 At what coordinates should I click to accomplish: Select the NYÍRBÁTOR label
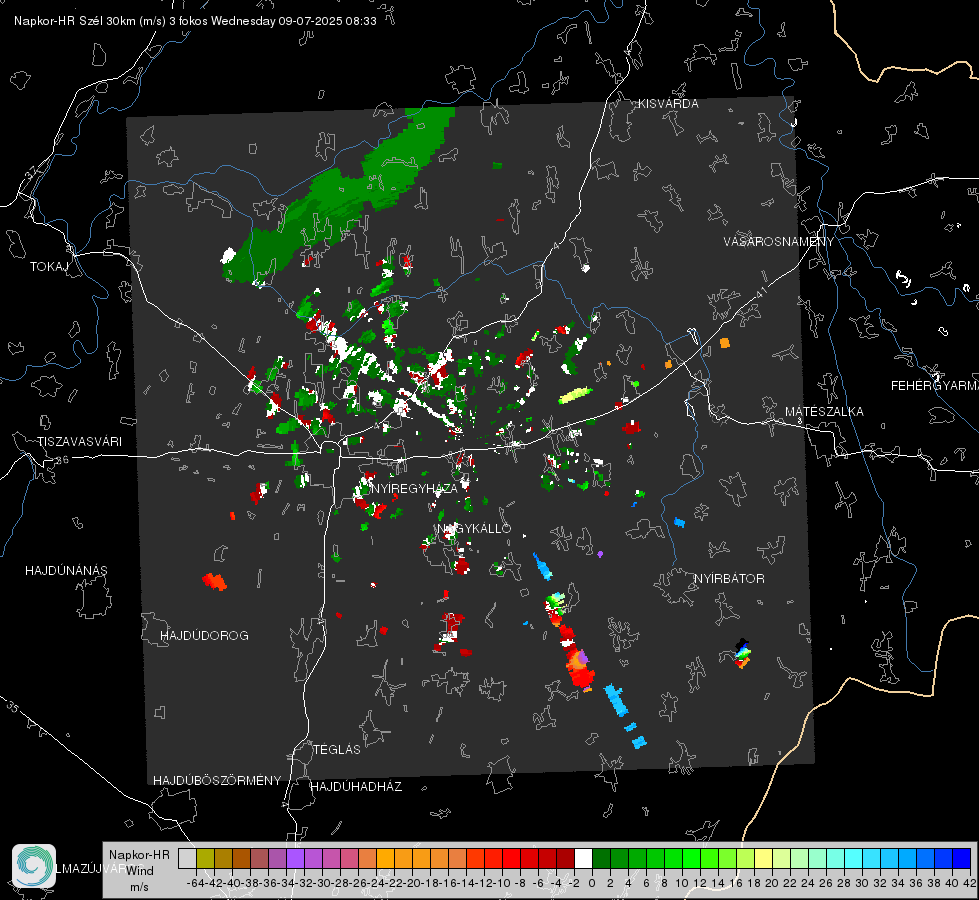tap(729, 579)
